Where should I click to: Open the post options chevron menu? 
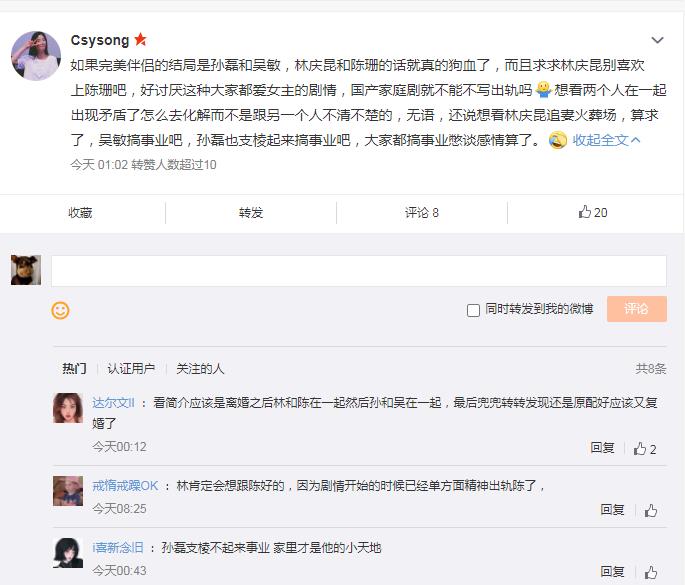657,41
